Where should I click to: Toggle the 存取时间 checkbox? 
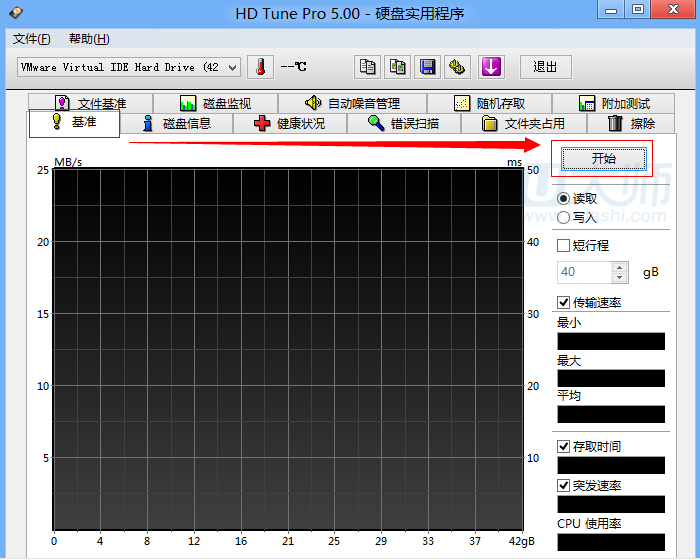click(564, 446)
